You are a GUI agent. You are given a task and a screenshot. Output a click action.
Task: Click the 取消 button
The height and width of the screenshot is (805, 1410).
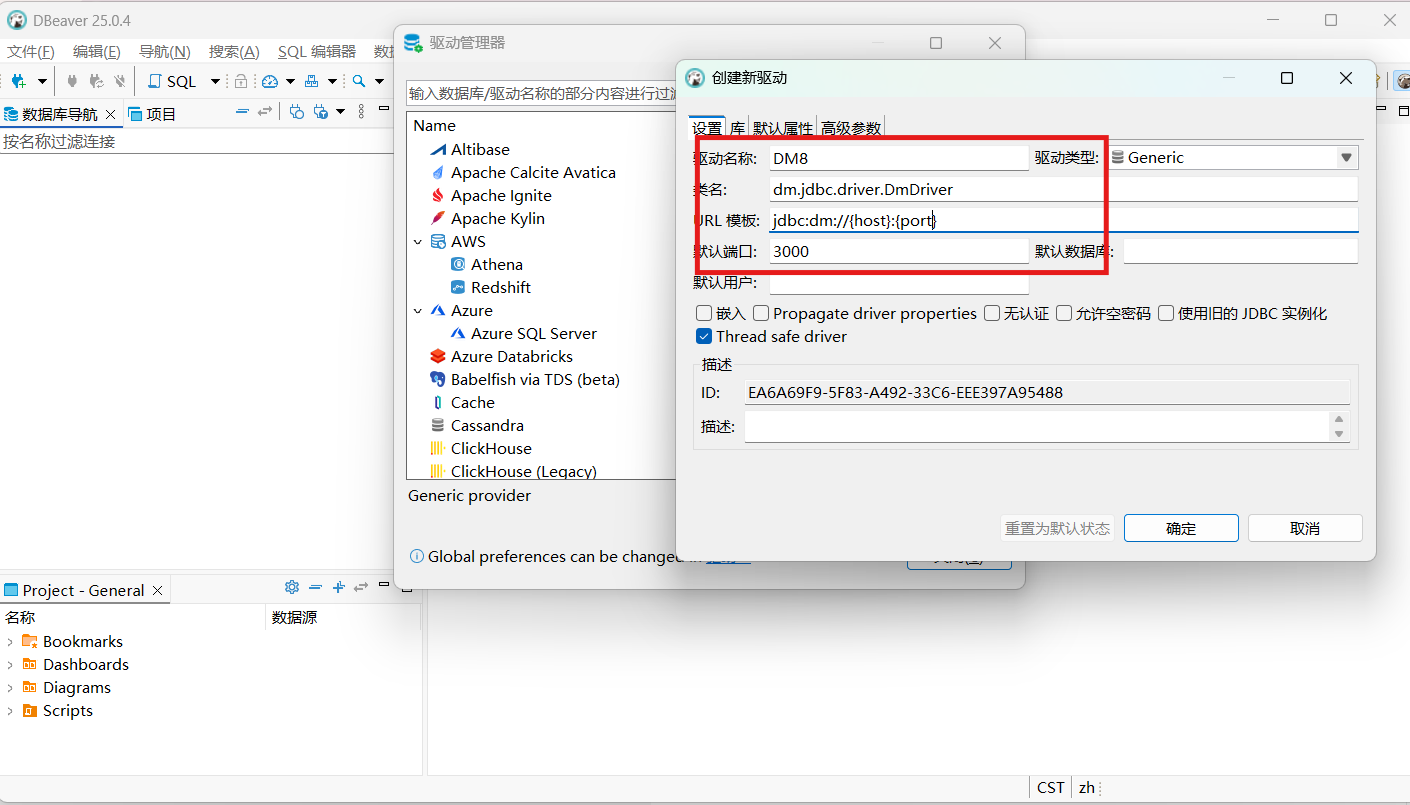(x=1305, y=528)
